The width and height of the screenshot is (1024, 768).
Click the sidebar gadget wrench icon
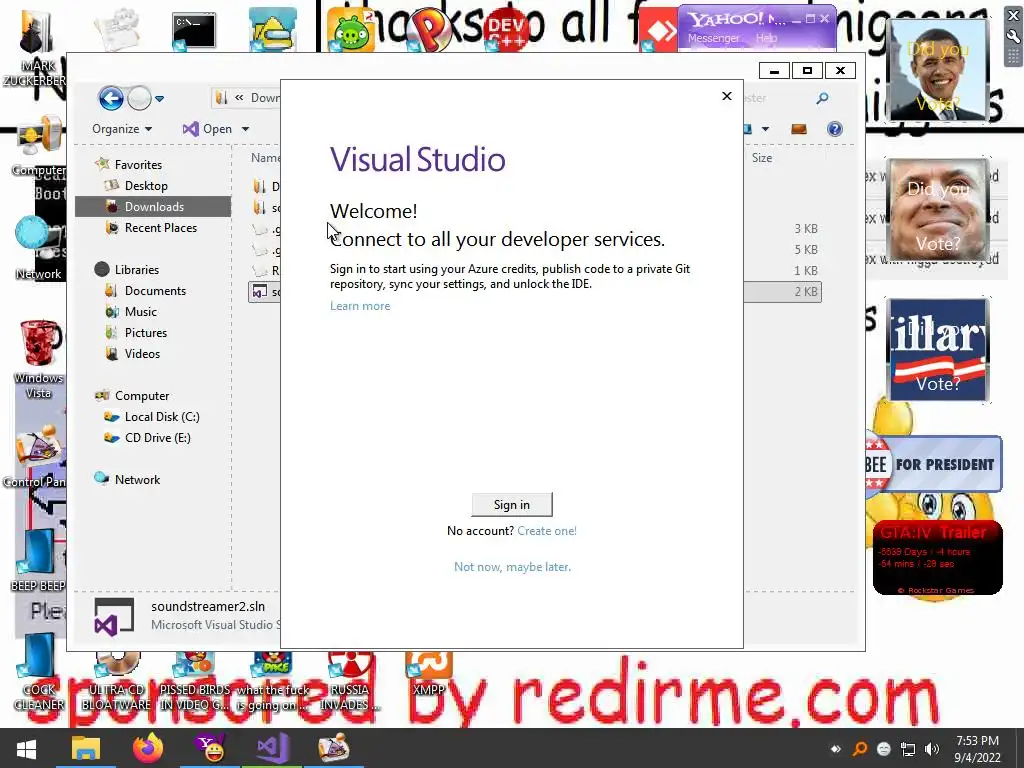1013,37
